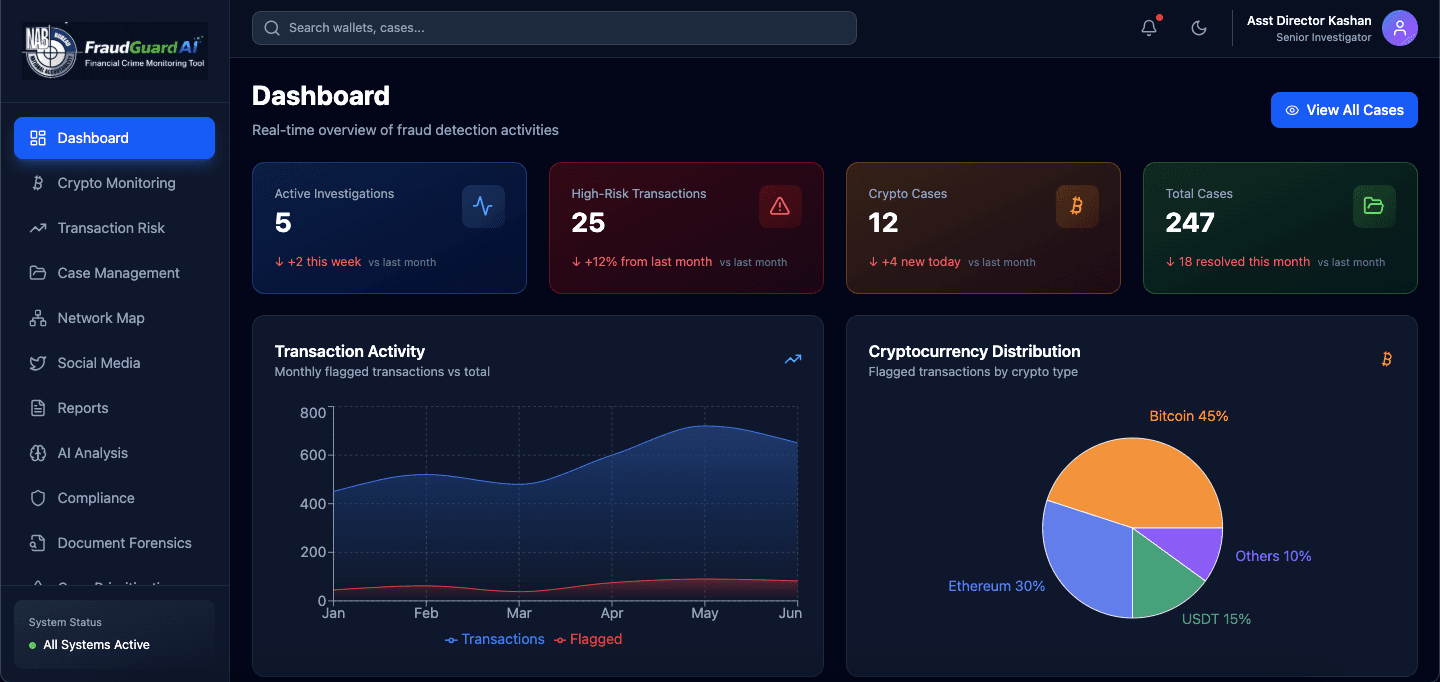The width and height of the screenshot is (1440, 682).
Task: Click the View All Cases button
Action: [1344, 110]
